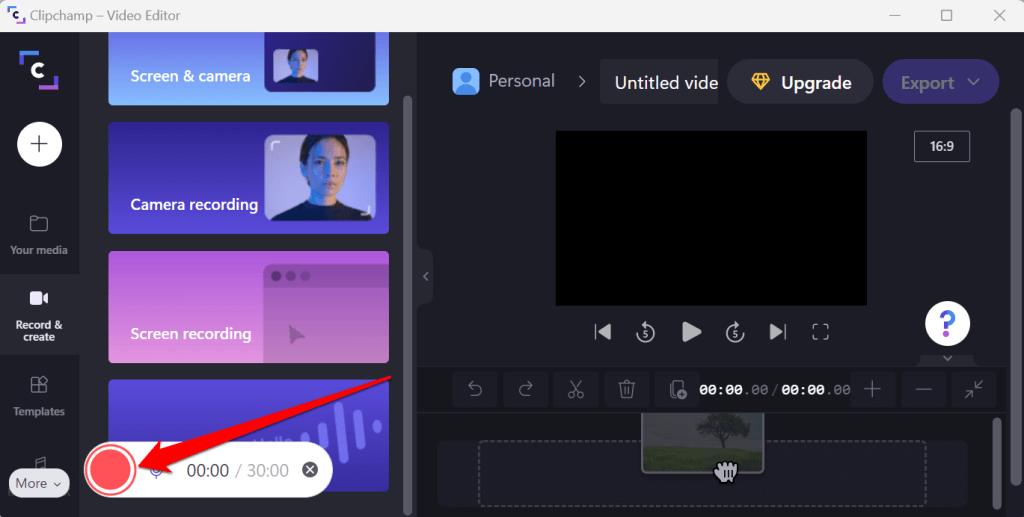This screenshot has height=517, width=1024.
Task: Click the 00:00 / 30:00 recording timer
Action: pos(238,470)
